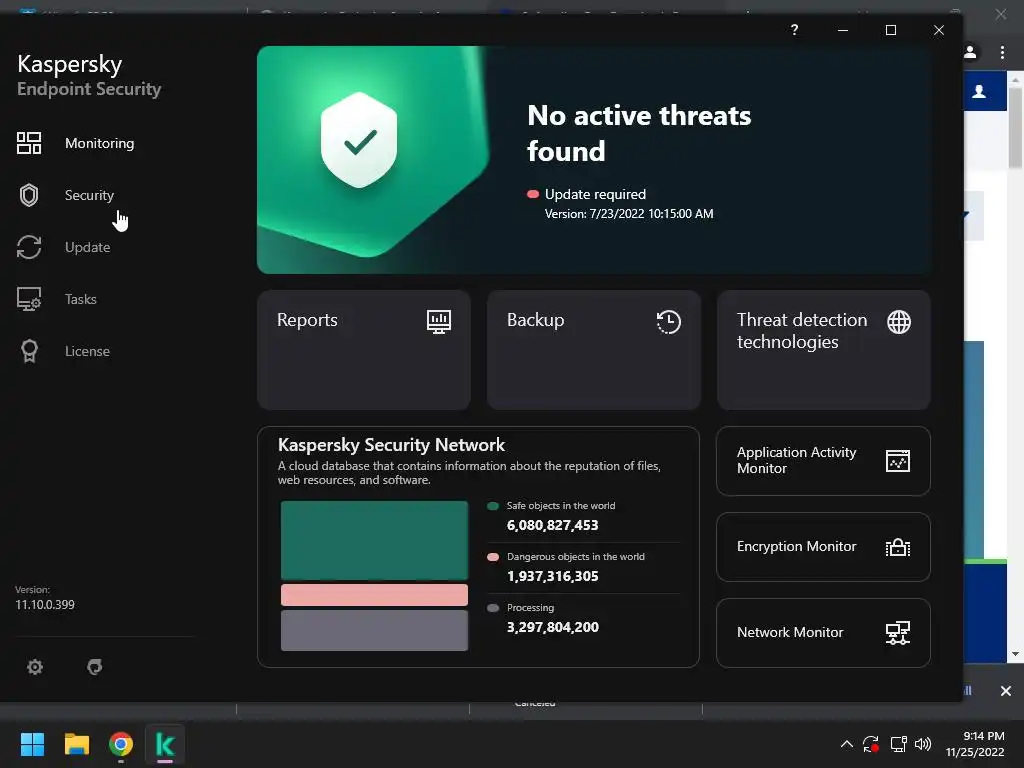Select Monitoring in the sidebar
Screen dimensions: 1024x768
click(99, 143)
